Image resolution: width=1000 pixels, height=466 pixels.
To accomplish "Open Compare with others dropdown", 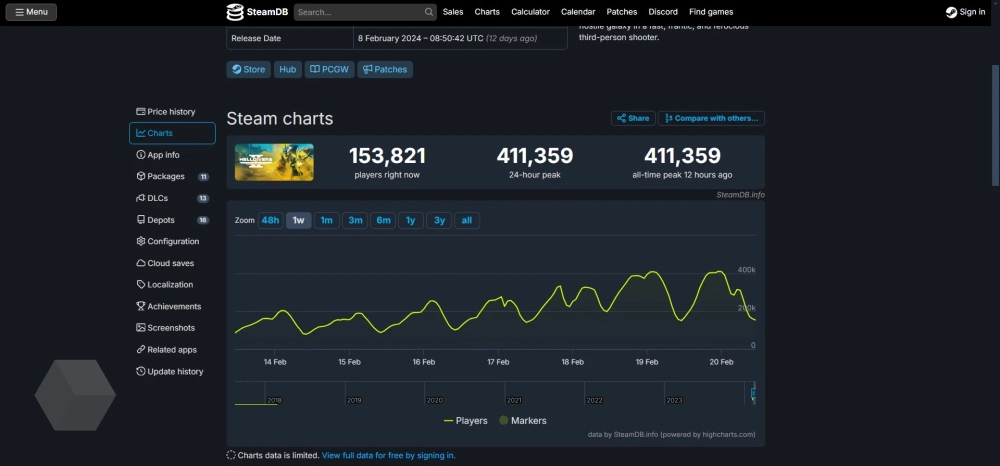I will [x=712, y=118].
